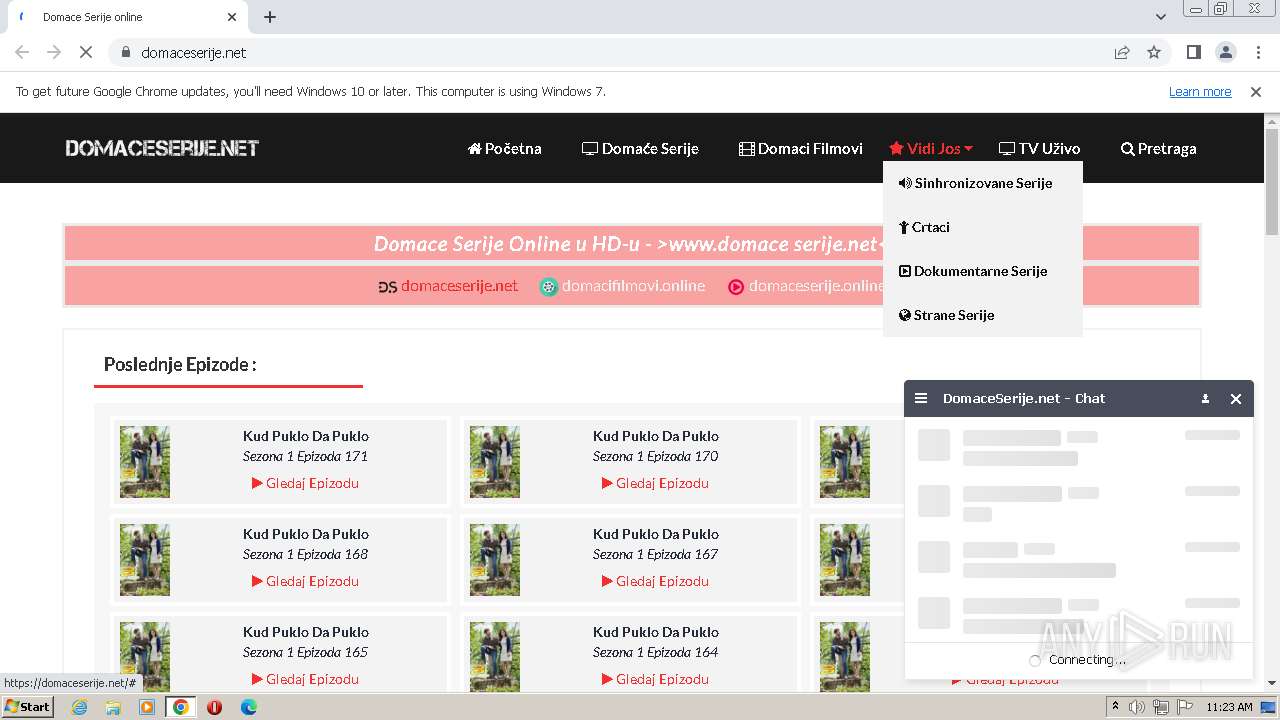1280x720 pixels.
Task: Open Gledaj Epizodu for Epizoda 170
Action: tap(655, 483)
